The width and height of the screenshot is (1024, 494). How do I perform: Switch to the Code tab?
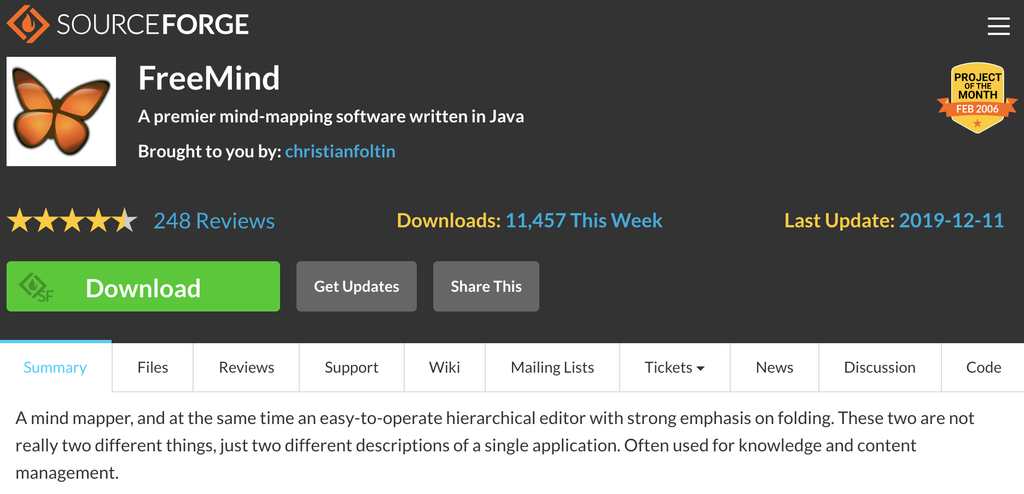click(x=983, y=368)
